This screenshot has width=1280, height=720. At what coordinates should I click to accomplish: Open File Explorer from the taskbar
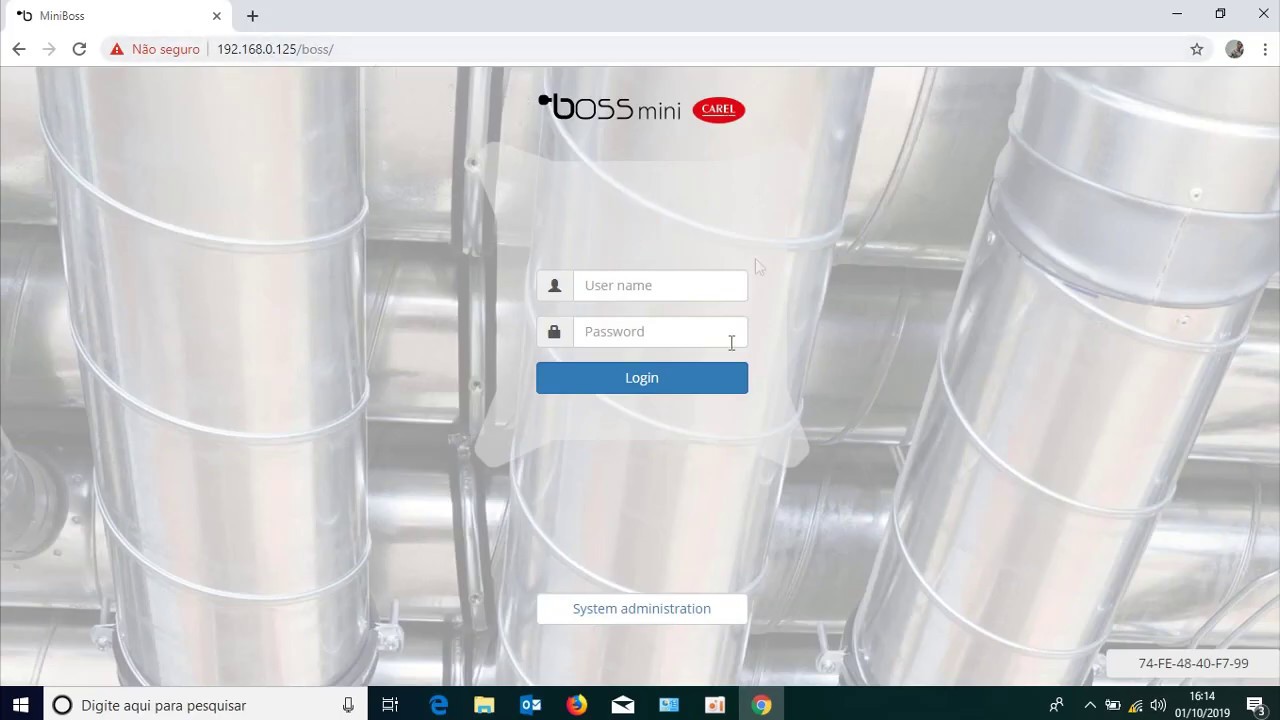(484, 705)
